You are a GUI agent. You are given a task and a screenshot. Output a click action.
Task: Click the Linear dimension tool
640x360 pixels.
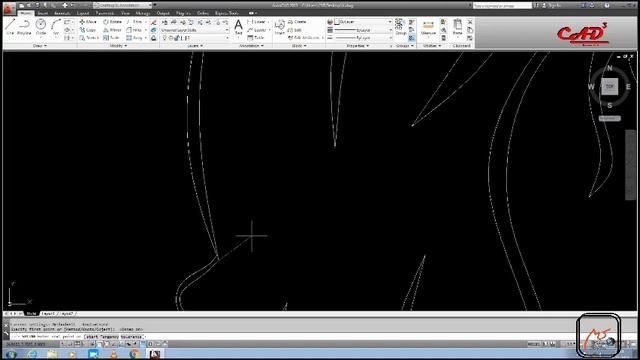[x=256, y=22]
